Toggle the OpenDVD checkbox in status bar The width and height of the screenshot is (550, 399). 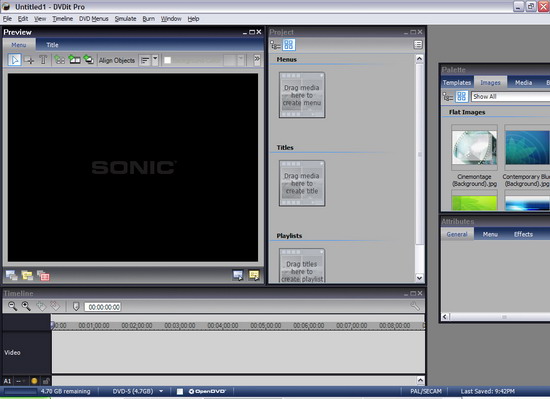(x=180, y=392)
